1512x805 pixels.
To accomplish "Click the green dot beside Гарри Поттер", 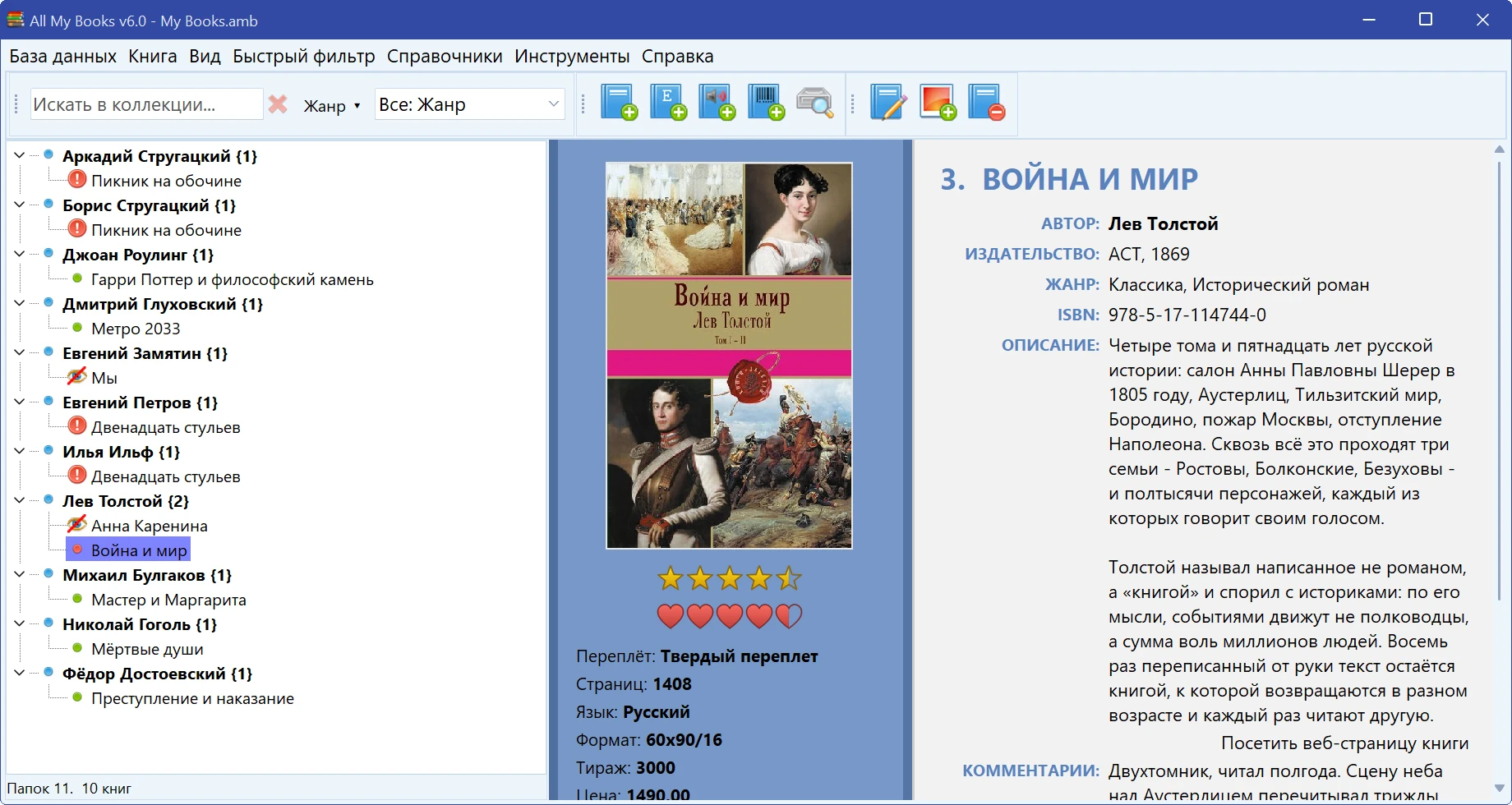I will click(x=77, y=278).
